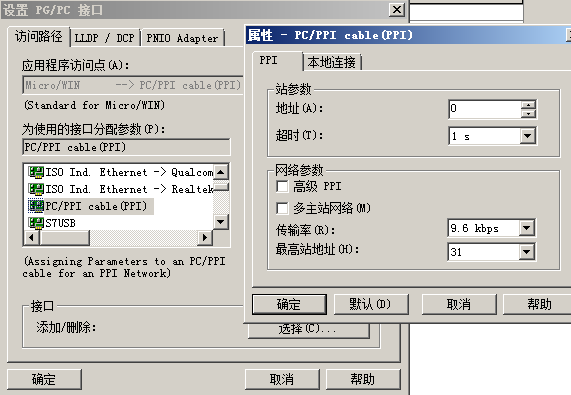Screen dimensions: 571x395
Task: Decrease the 地址(A) spinner value
Action: click(528, 114)
